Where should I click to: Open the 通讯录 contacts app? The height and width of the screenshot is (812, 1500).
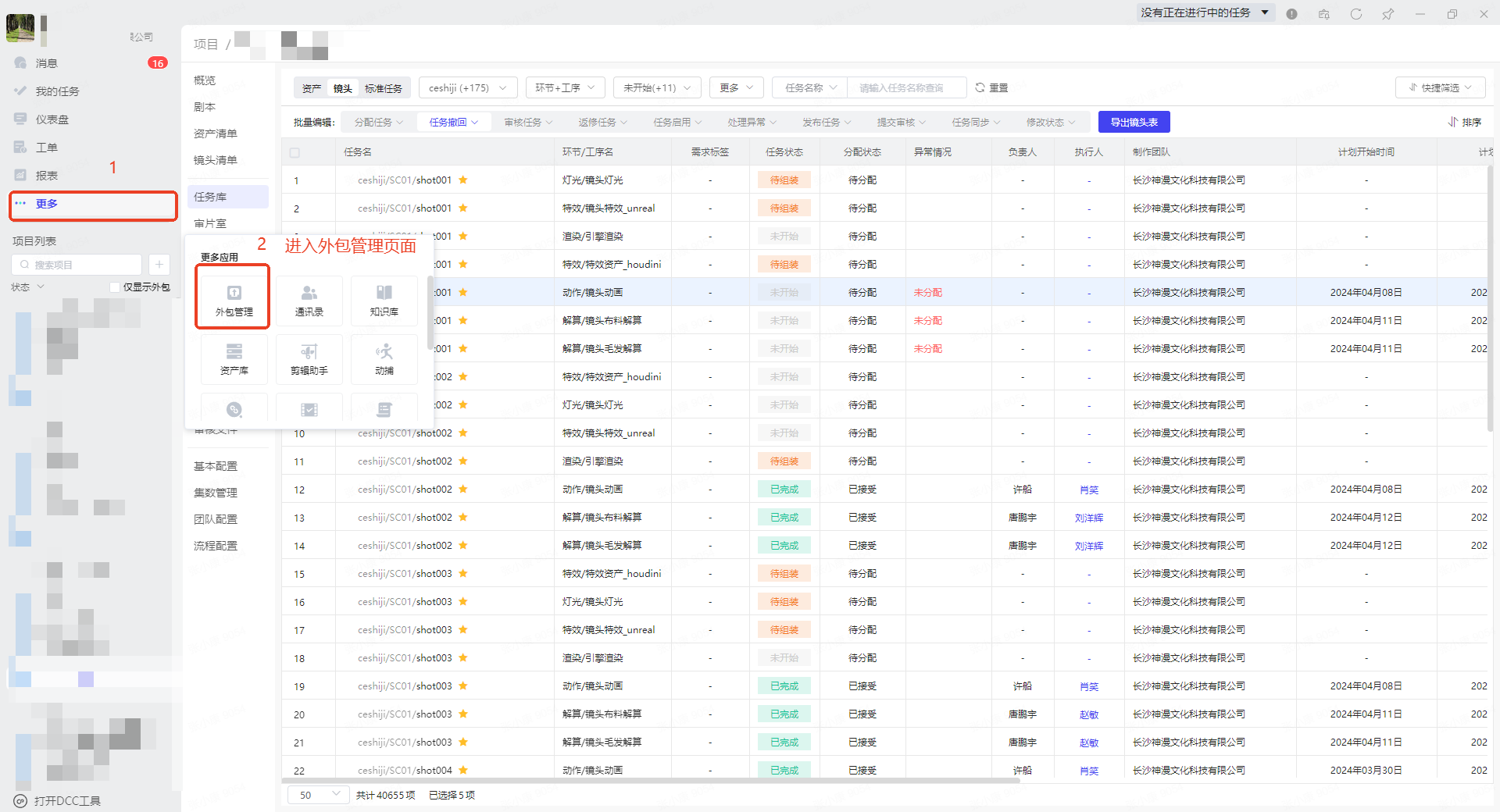pyautogui.click(x=309, y=300)
